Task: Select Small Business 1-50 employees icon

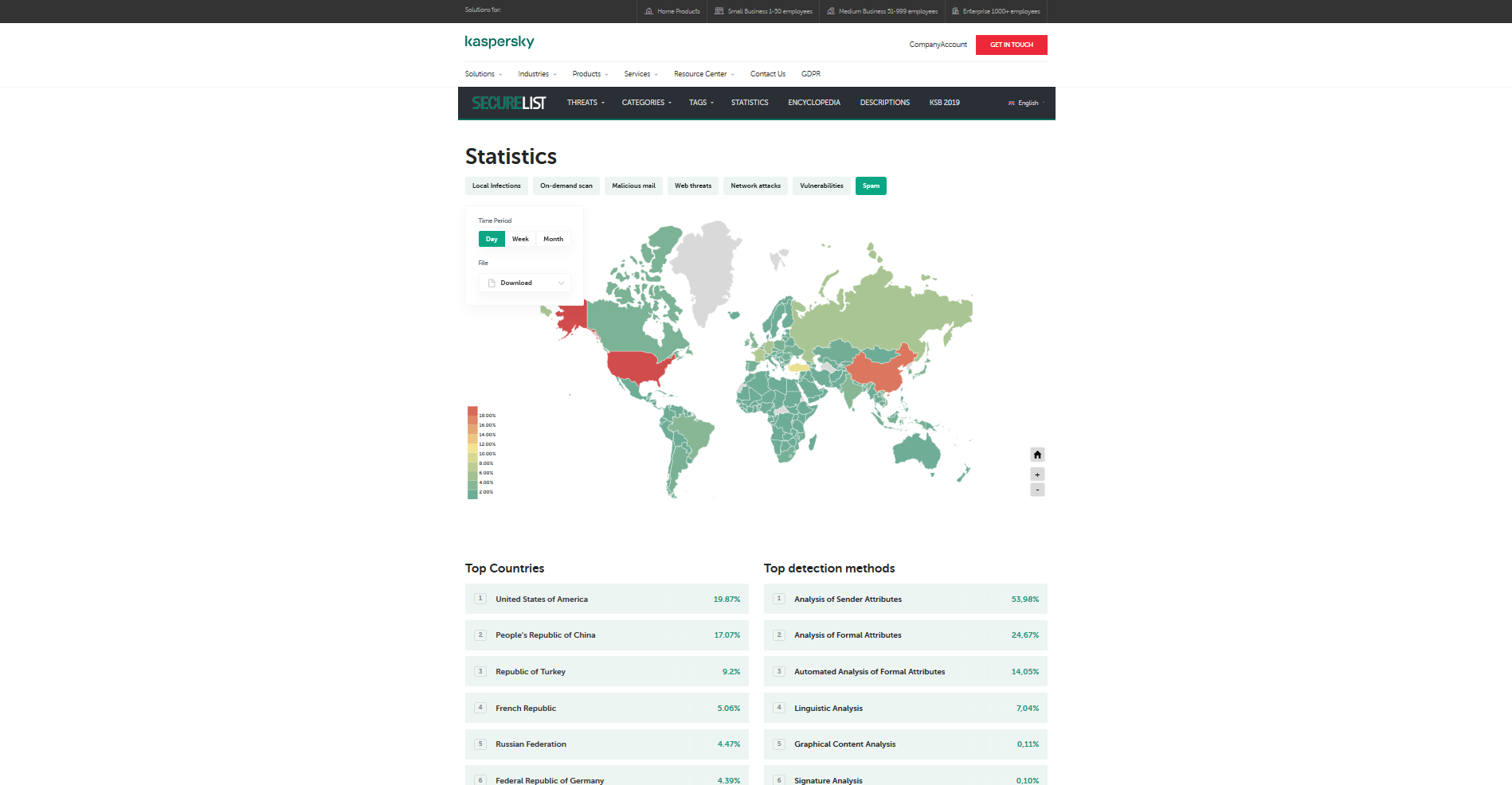Action: tap(719, 11)
